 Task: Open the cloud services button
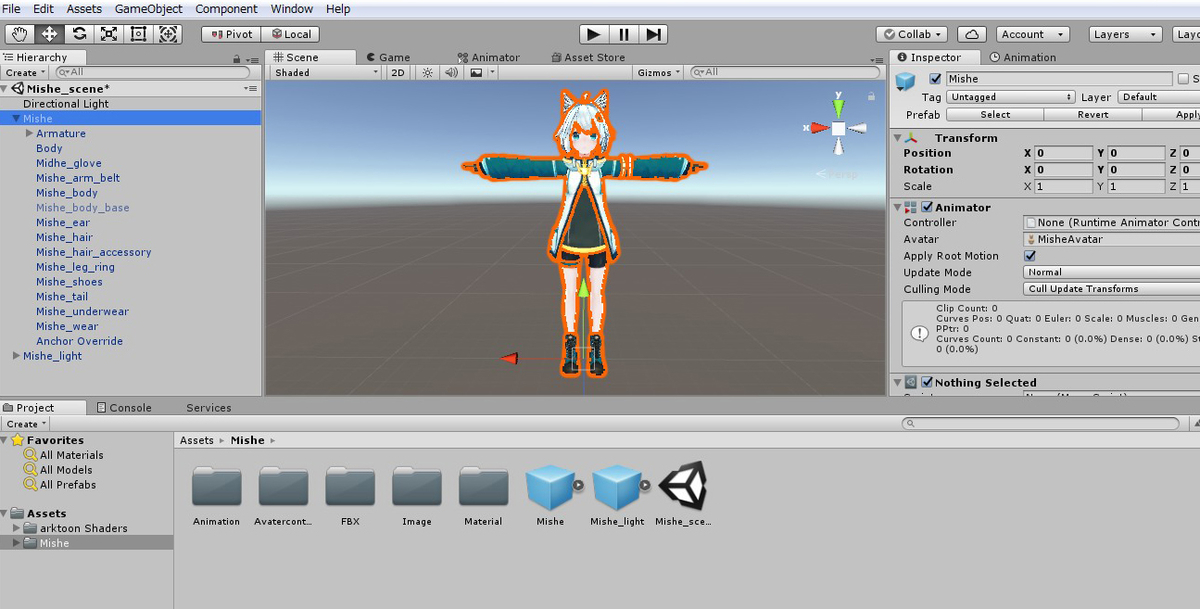[974, 34]
